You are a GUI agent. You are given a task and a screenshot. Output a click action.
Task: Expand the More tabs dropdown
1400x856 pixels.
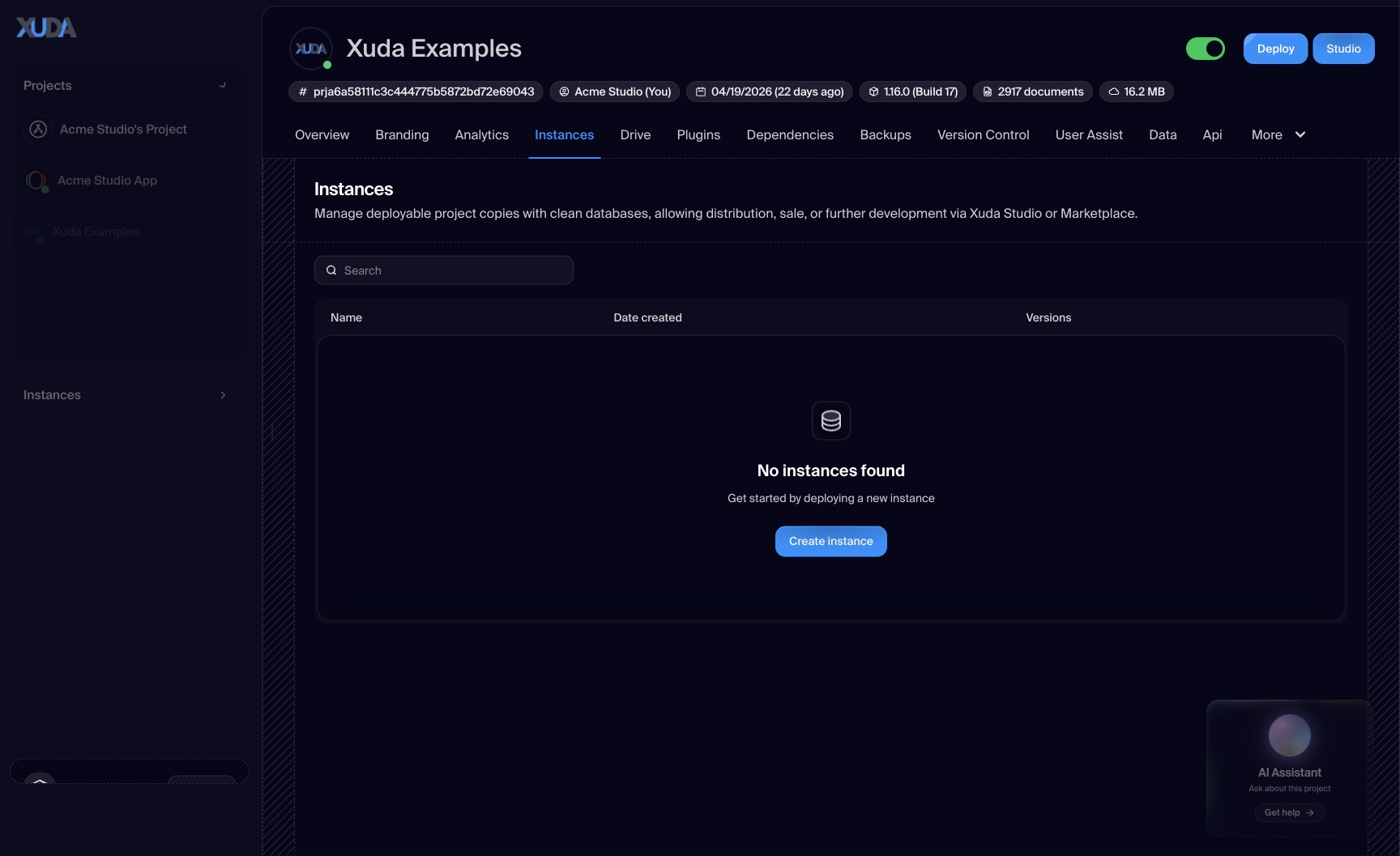click(1278, 134)
